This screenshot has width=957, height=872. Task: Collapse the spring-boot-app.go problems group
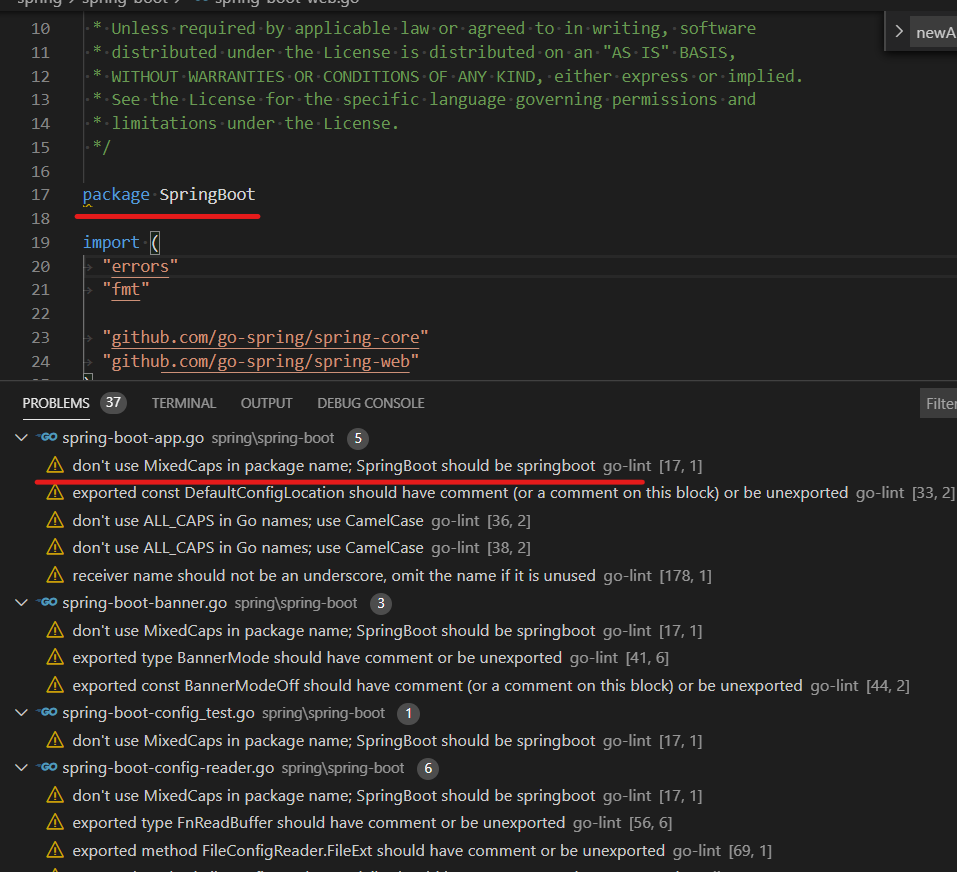click(21, 438)
